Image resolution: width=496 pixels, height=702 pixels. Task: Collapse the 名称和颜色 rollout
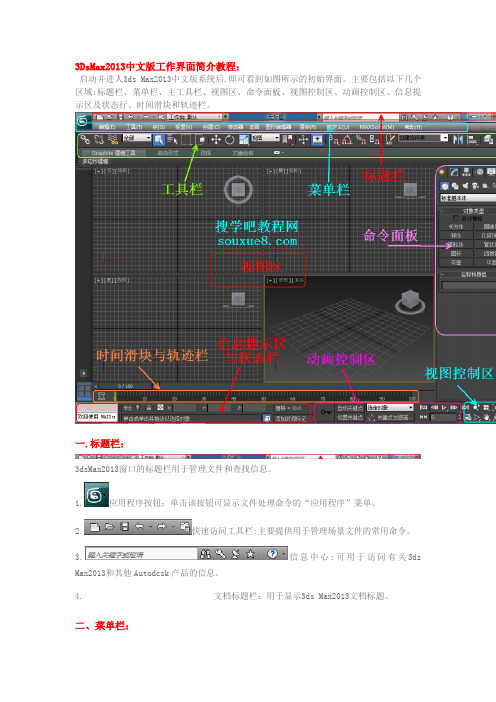pos(468,274)
